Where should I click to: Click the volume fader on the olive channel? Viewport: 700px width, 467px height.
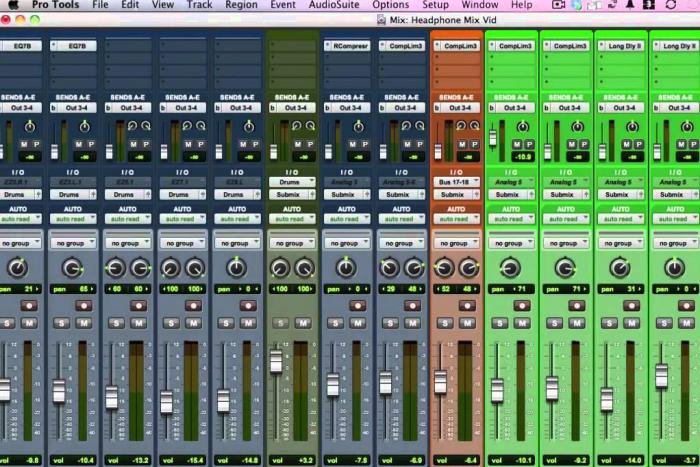click(276, 362)
